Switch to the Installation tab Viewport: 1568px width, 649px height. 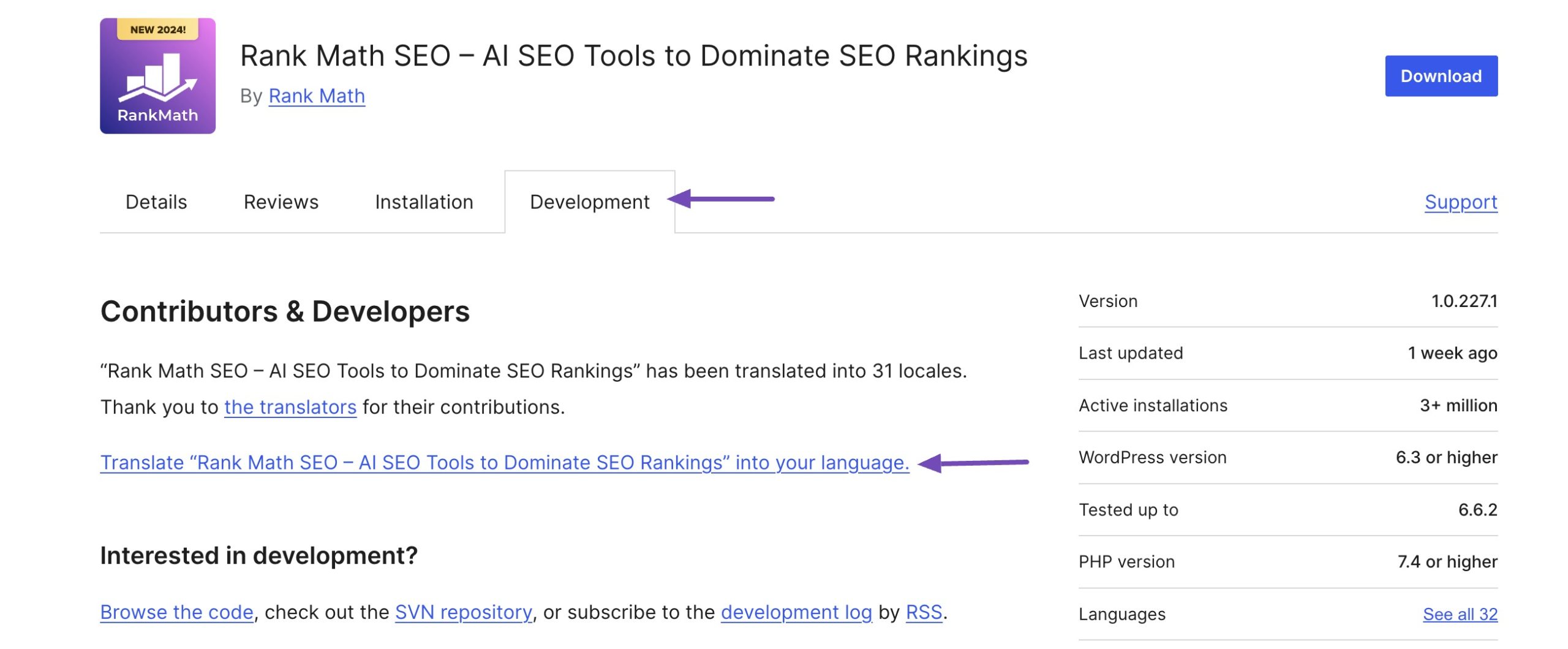tap(424, 202)
